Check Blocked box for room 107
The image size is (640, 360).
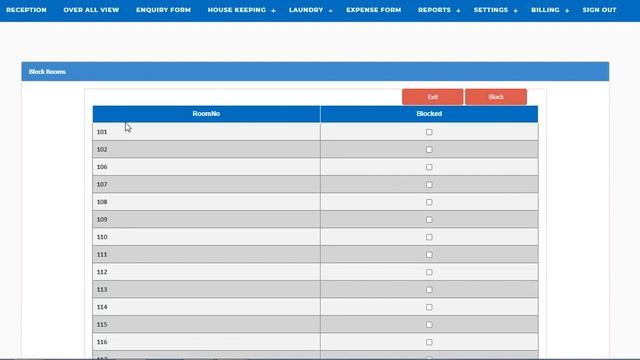[429, 184]
